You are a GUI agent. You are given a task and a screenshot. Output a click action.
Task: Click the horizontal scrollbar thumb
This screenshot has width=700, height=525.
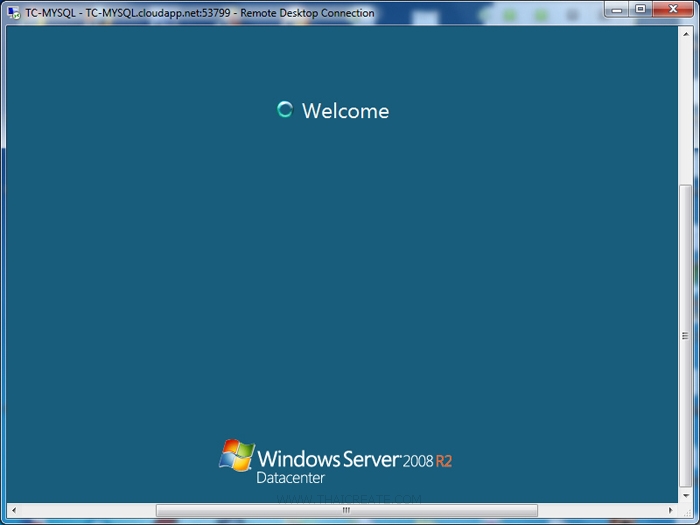[346, 510]
